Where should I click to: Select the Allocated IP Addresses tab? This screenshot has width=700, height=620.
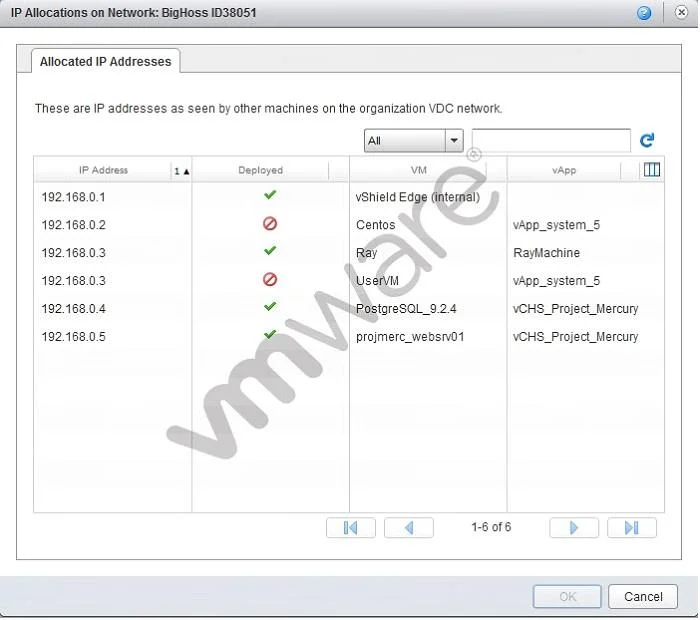coord(105,61)
